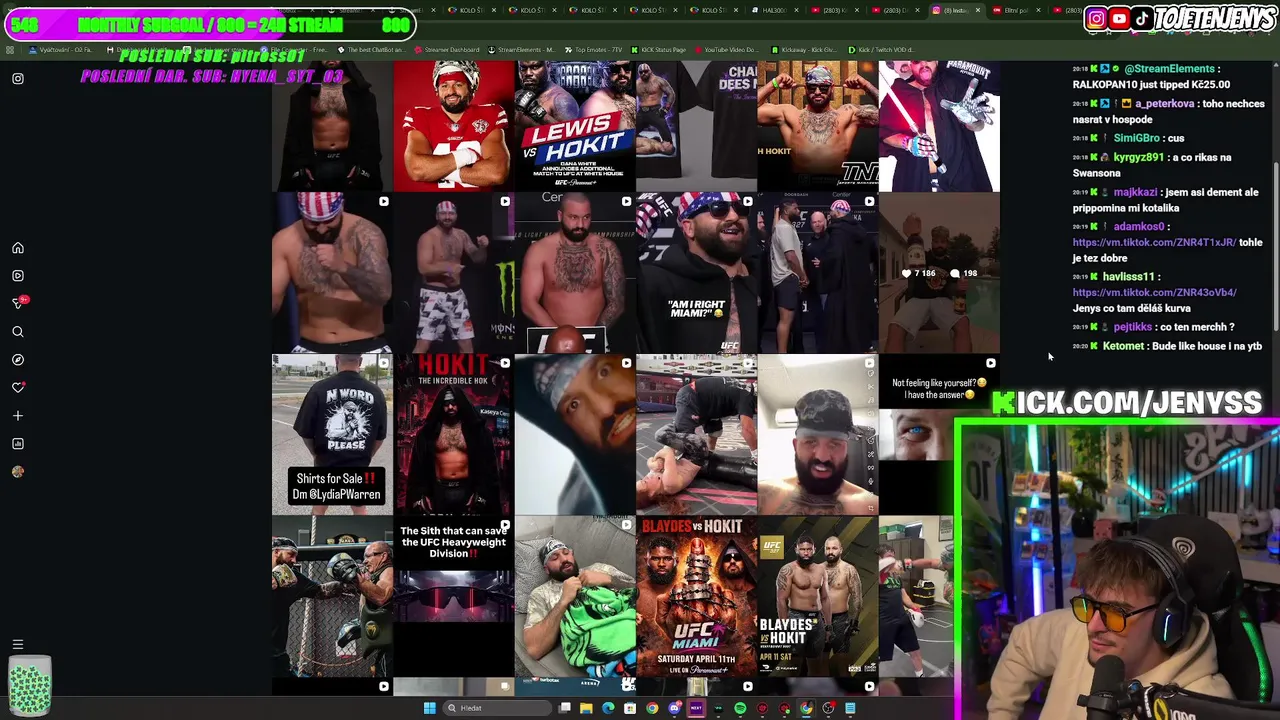Click username pejtikks in chat
Image resolution: width=1280 pixels, height=720 pixels.
pos(1133,327)
